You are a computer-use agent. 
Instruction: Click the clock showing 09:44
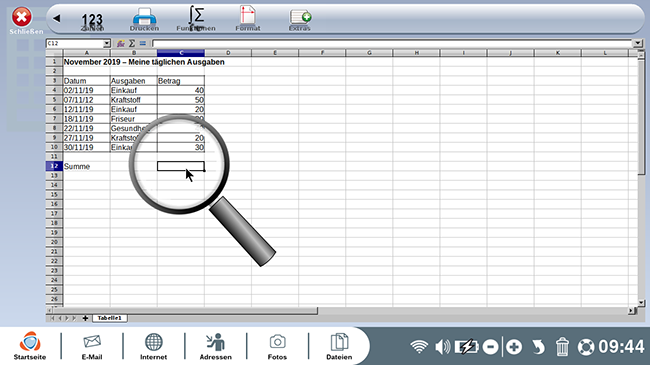pyautogui.click(x=621, y=346)
